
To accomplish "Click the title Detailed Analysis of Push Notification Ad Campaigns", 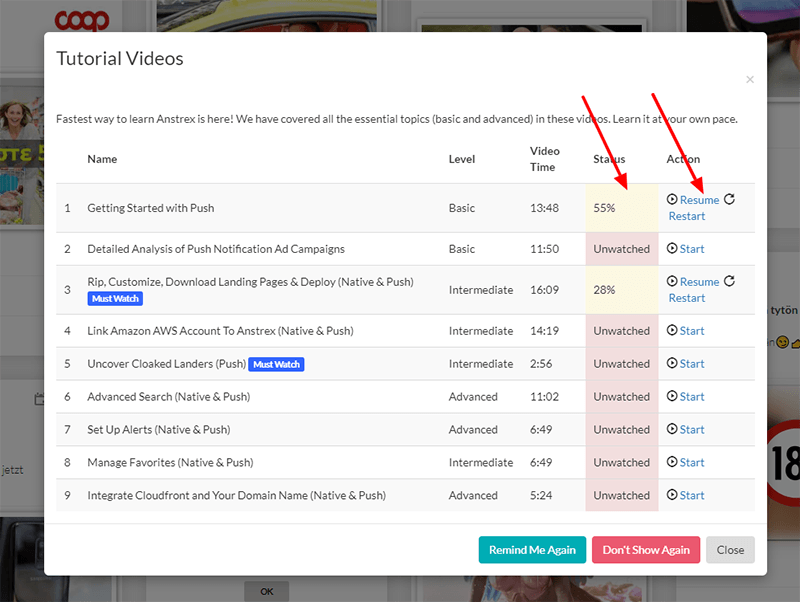I will click(x=216, y=249).
